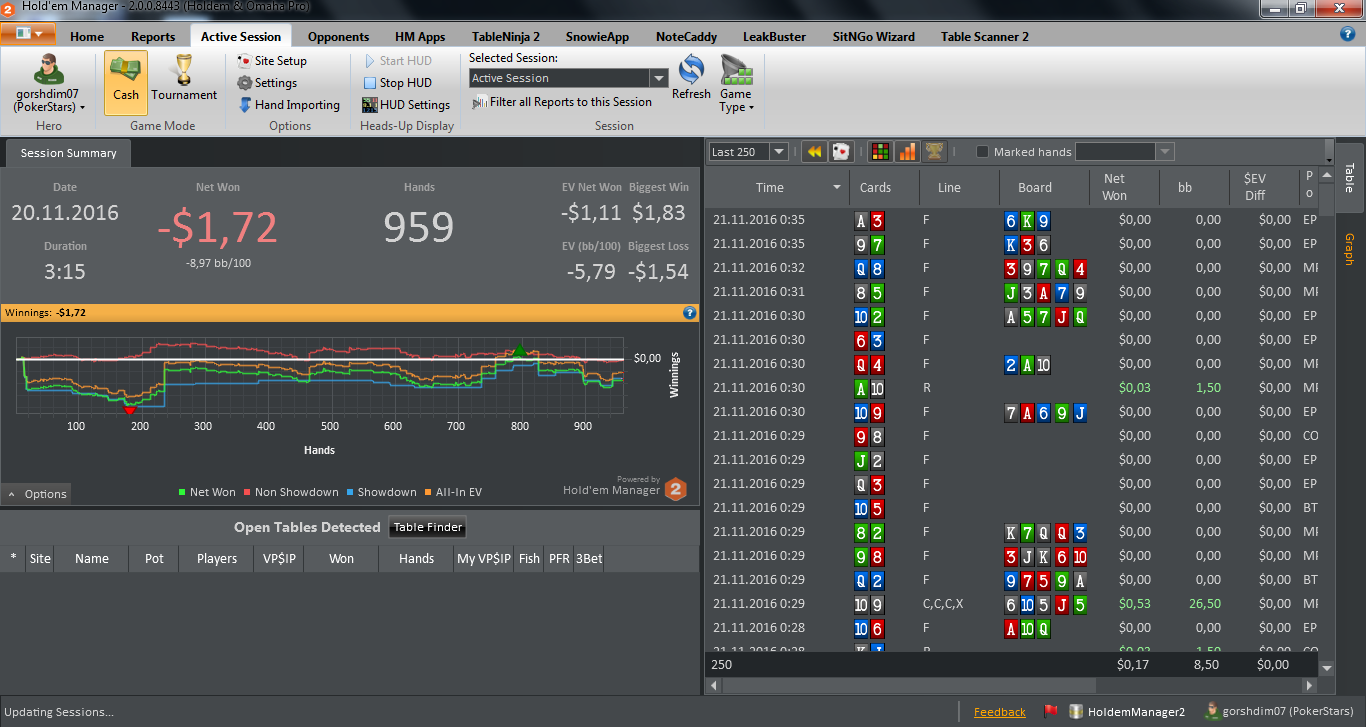Select Tournament game mode
The height and width of the screenshot is (727, 1366).
[184, 79]
